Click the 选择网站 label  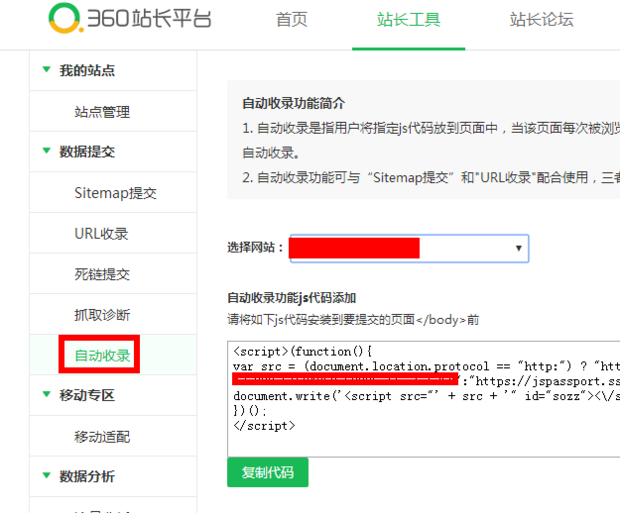coord(255,248)
